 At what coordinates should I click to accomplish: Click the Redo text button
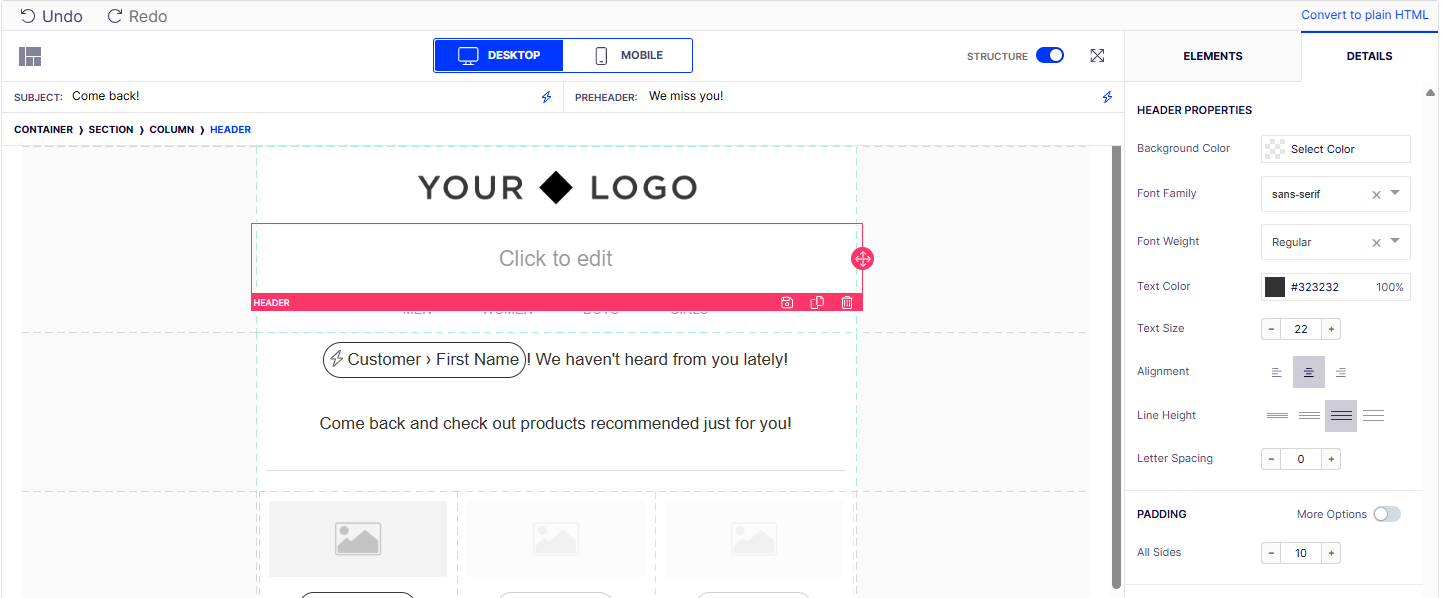coord(148,16)
